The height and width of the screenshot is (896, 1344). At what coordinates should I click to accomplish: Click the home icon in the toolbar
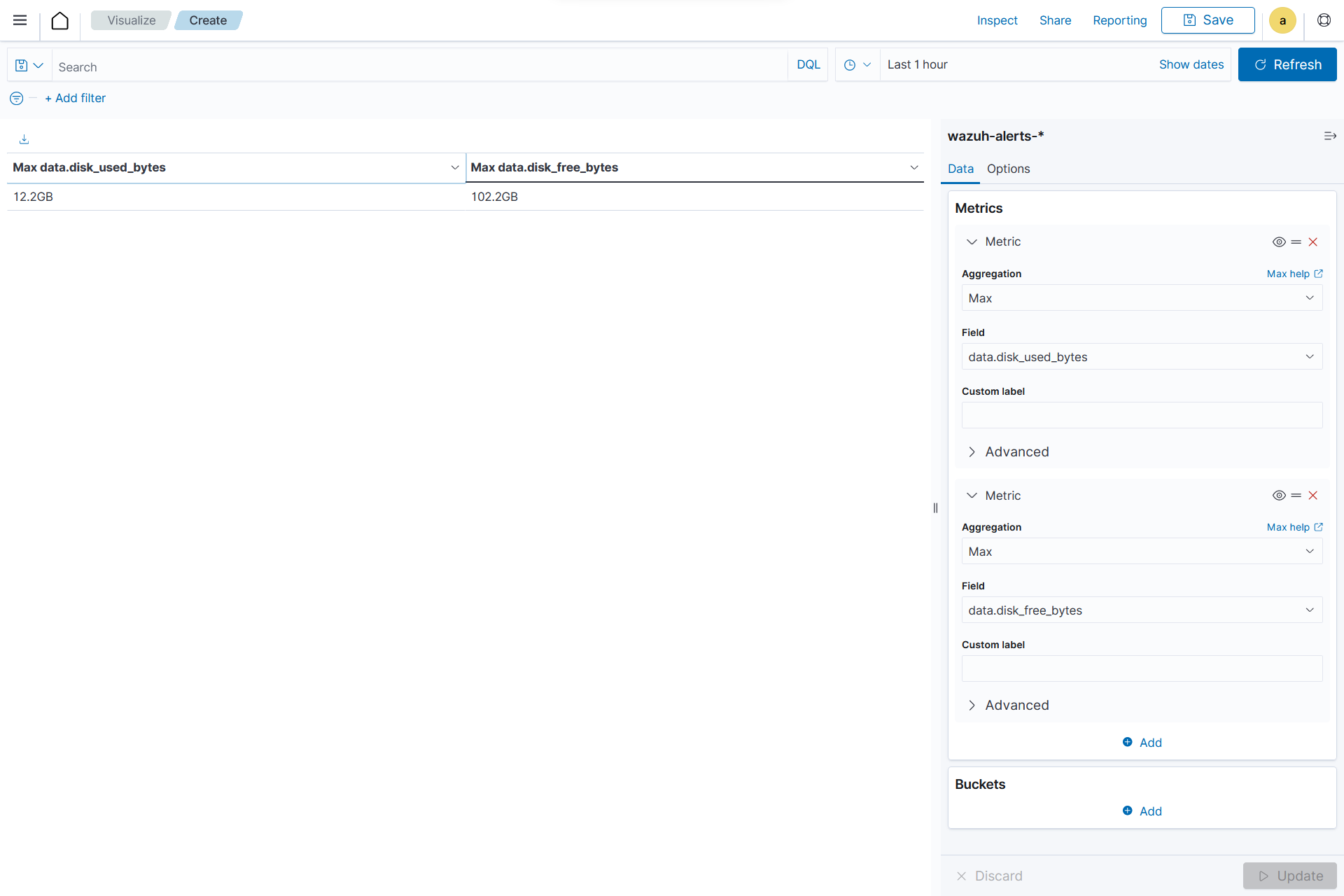coord(59,20)
